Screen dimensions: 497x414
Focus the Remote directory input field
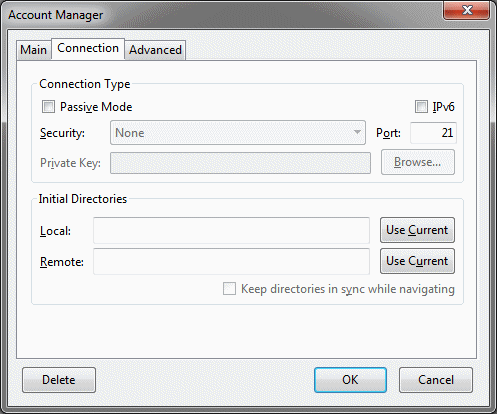pos(231,261)
